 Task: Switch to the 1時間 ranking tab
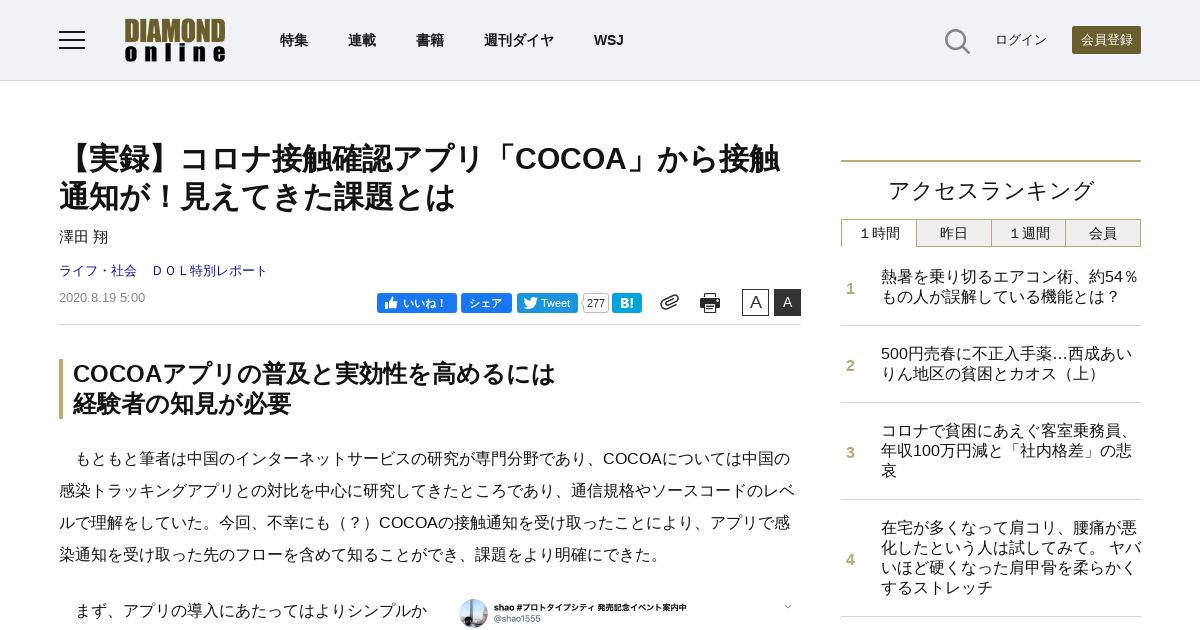pos(879,233)
